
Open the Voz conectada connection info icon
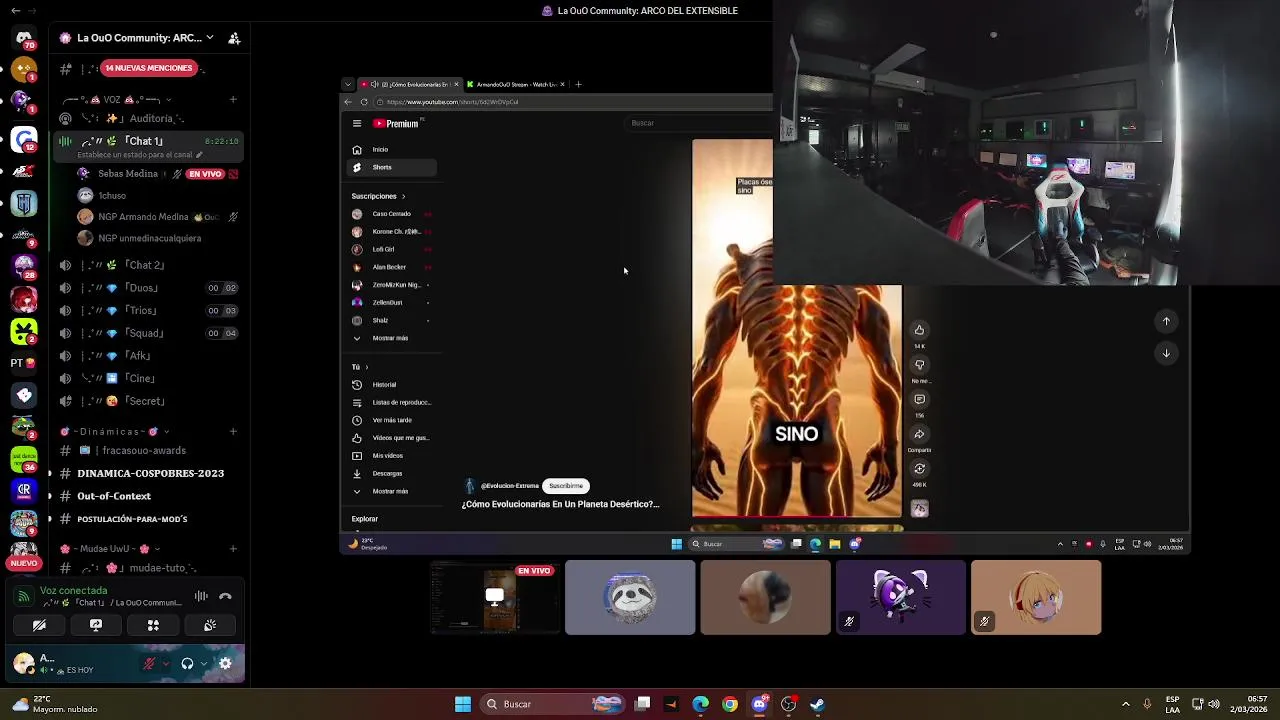(x=23, y=596)
